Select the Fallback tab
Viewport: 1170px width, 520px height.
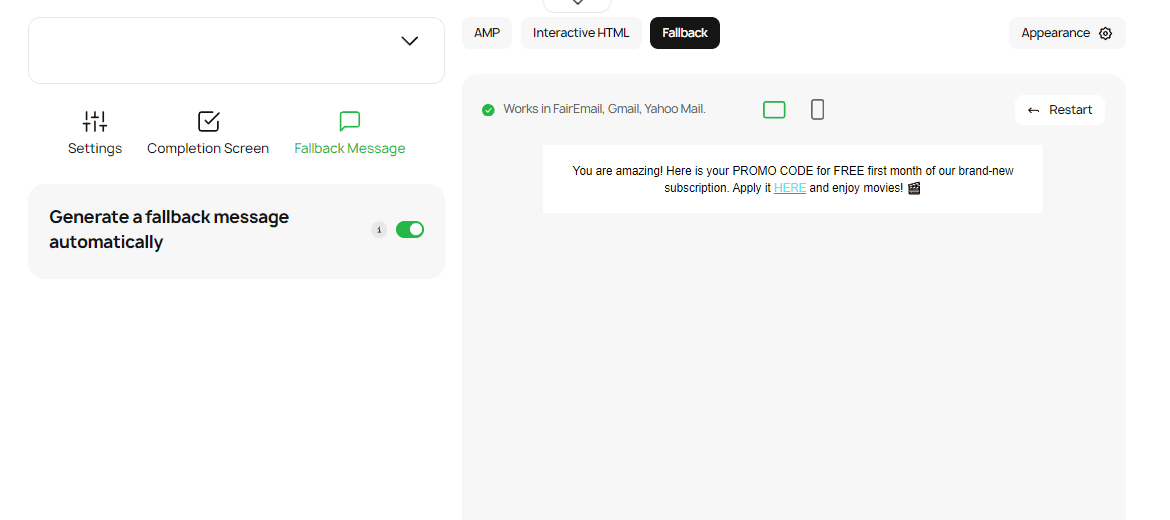pos(685,33)
